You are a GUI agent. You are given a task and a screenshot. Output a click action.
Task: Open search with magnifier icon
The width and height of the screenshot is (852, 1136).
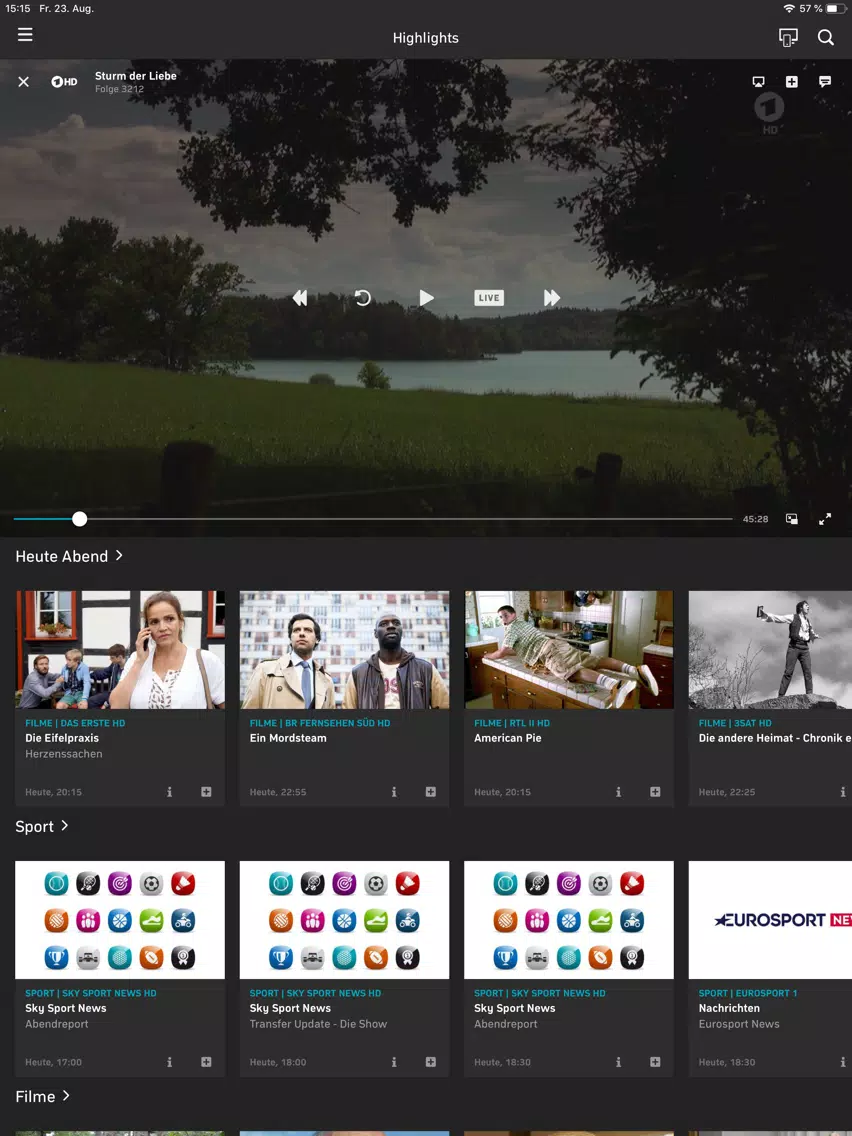(x=826, y=37)
